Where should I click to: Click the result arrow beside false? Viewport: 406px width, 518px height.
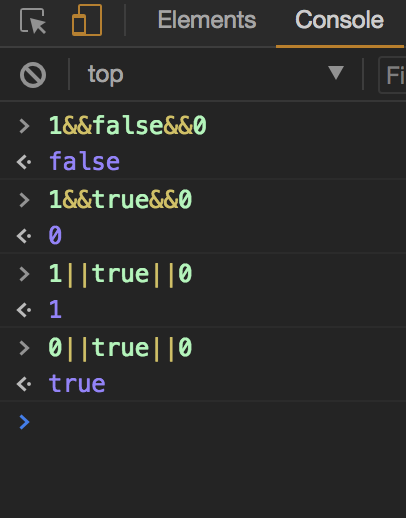tap(24, 162)
